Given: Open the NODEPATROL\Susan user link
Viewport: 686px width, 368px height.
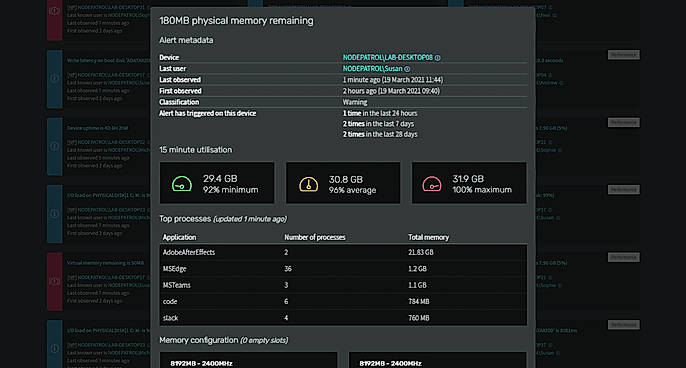Looking at the screenshot, I should click(x=372, y=69).
